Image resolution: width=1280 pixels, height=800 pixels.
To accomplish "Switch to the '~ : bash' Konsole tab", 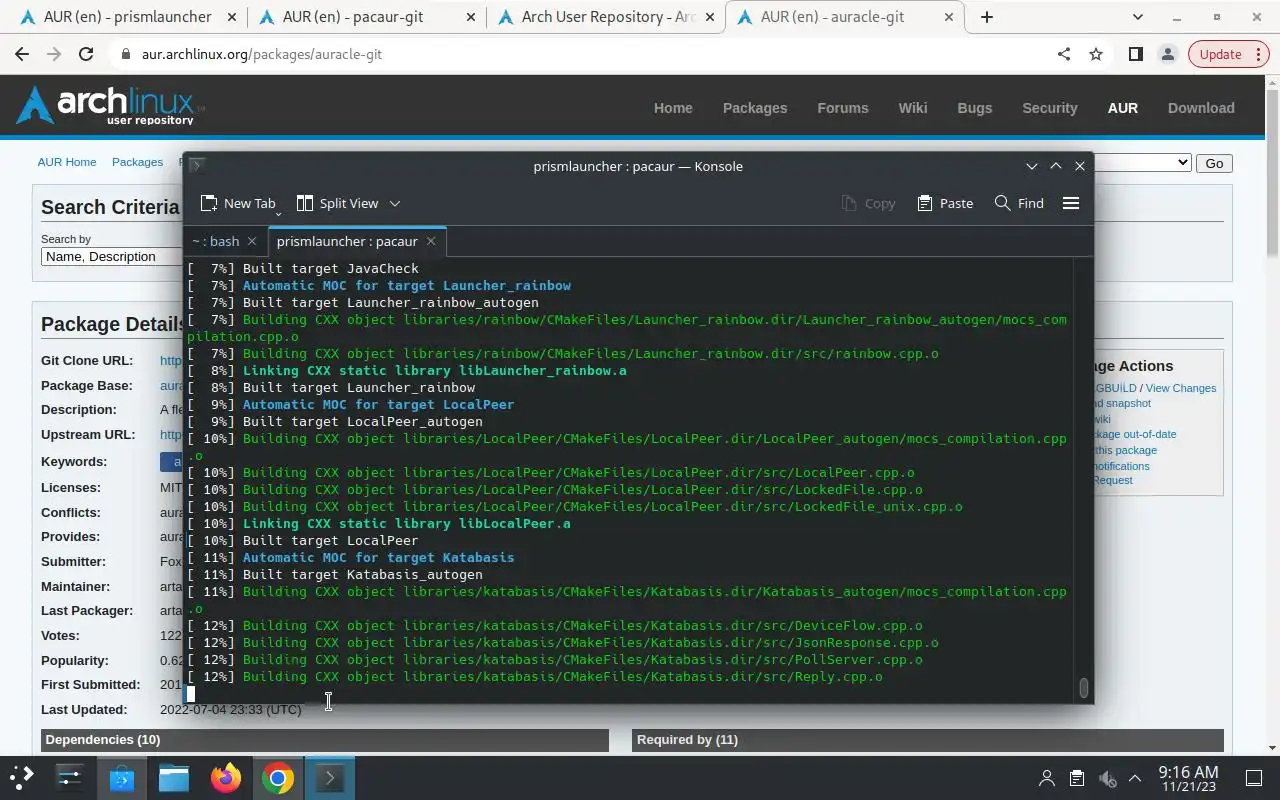I will [x=216, y=241].
